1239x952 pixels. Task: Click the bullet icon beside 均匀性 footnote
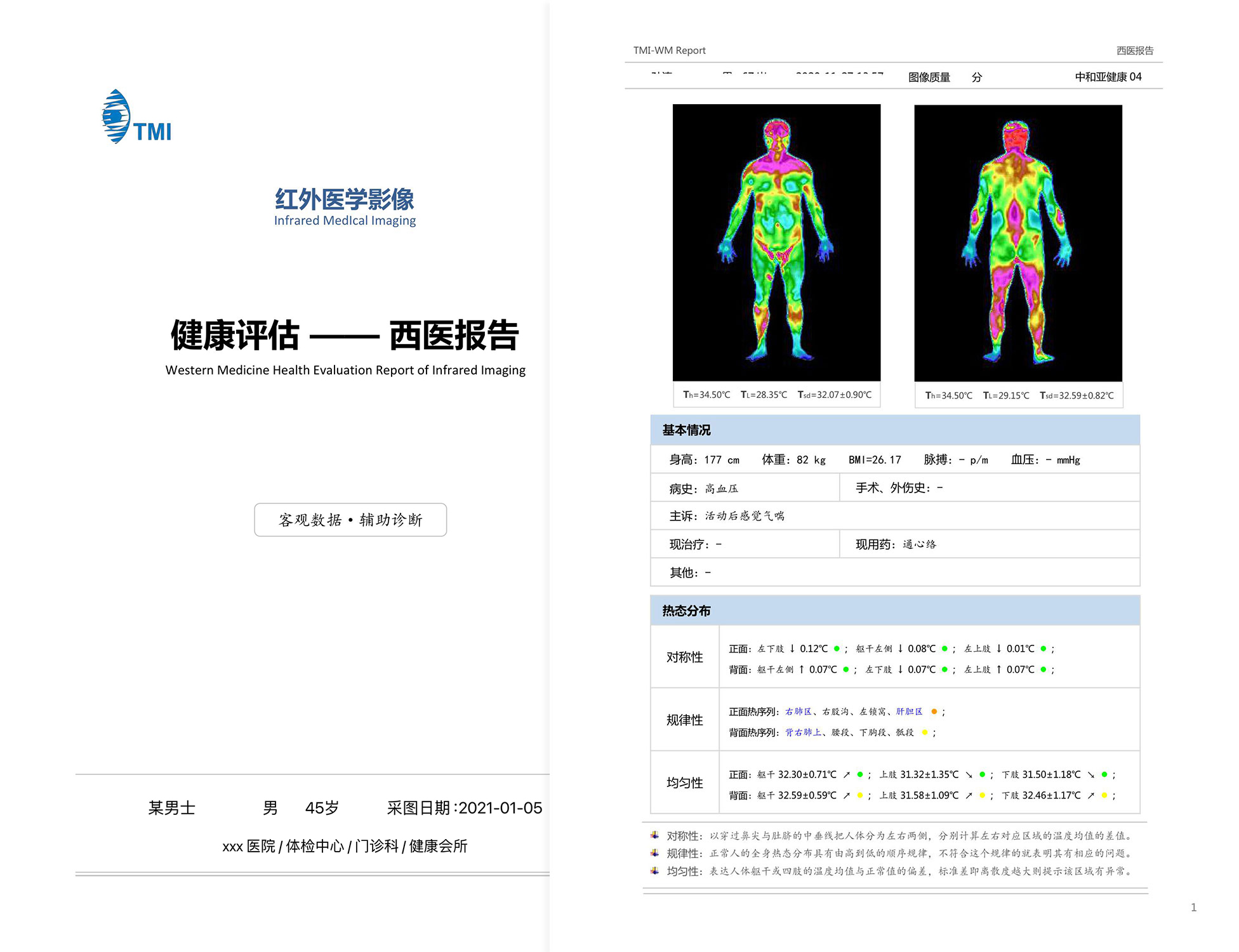[x=654, y=871]
